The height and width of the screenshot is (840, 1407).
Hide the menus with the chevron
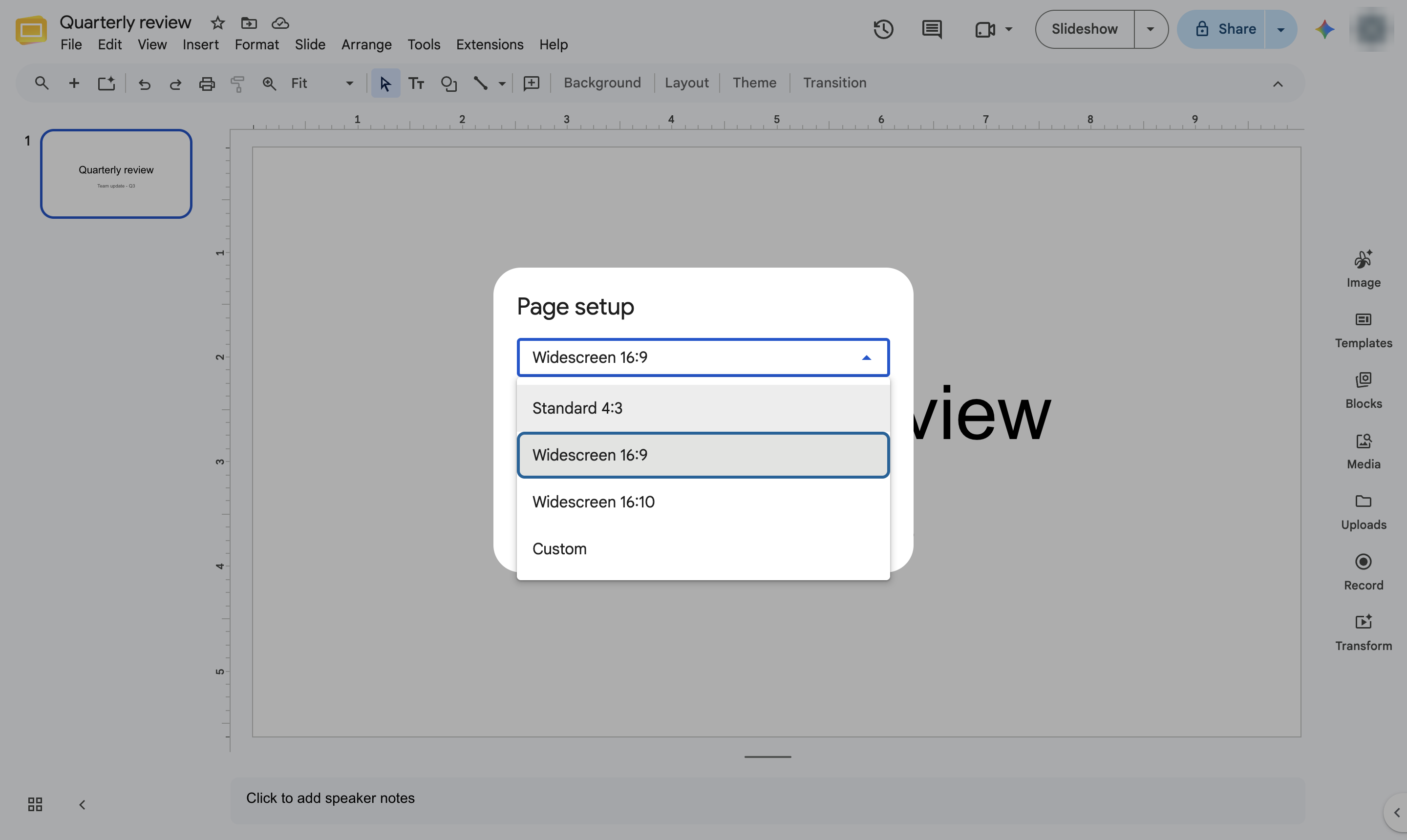(1278, 84)
